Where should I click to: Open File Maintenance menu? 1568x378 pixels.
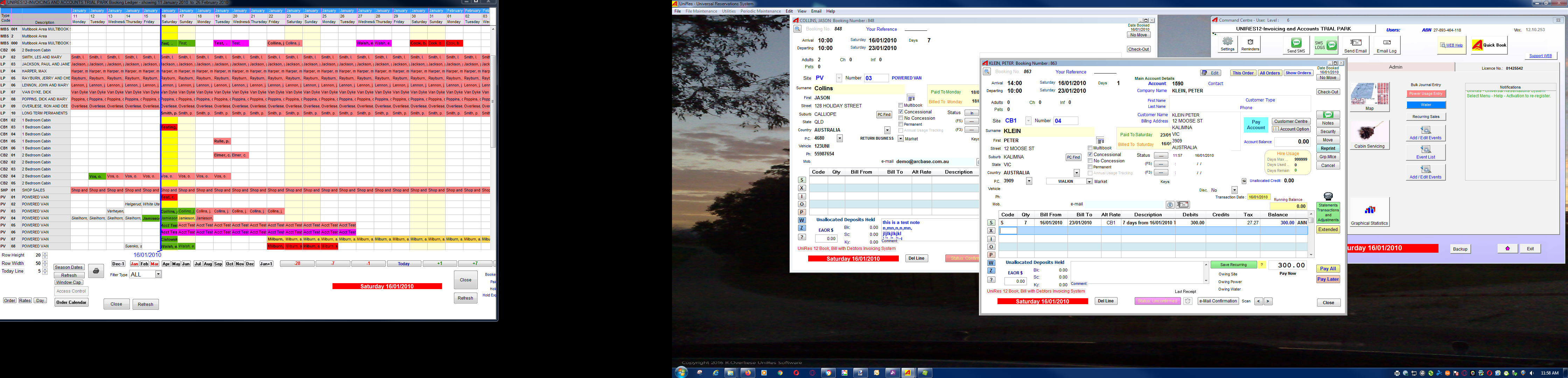701,11
